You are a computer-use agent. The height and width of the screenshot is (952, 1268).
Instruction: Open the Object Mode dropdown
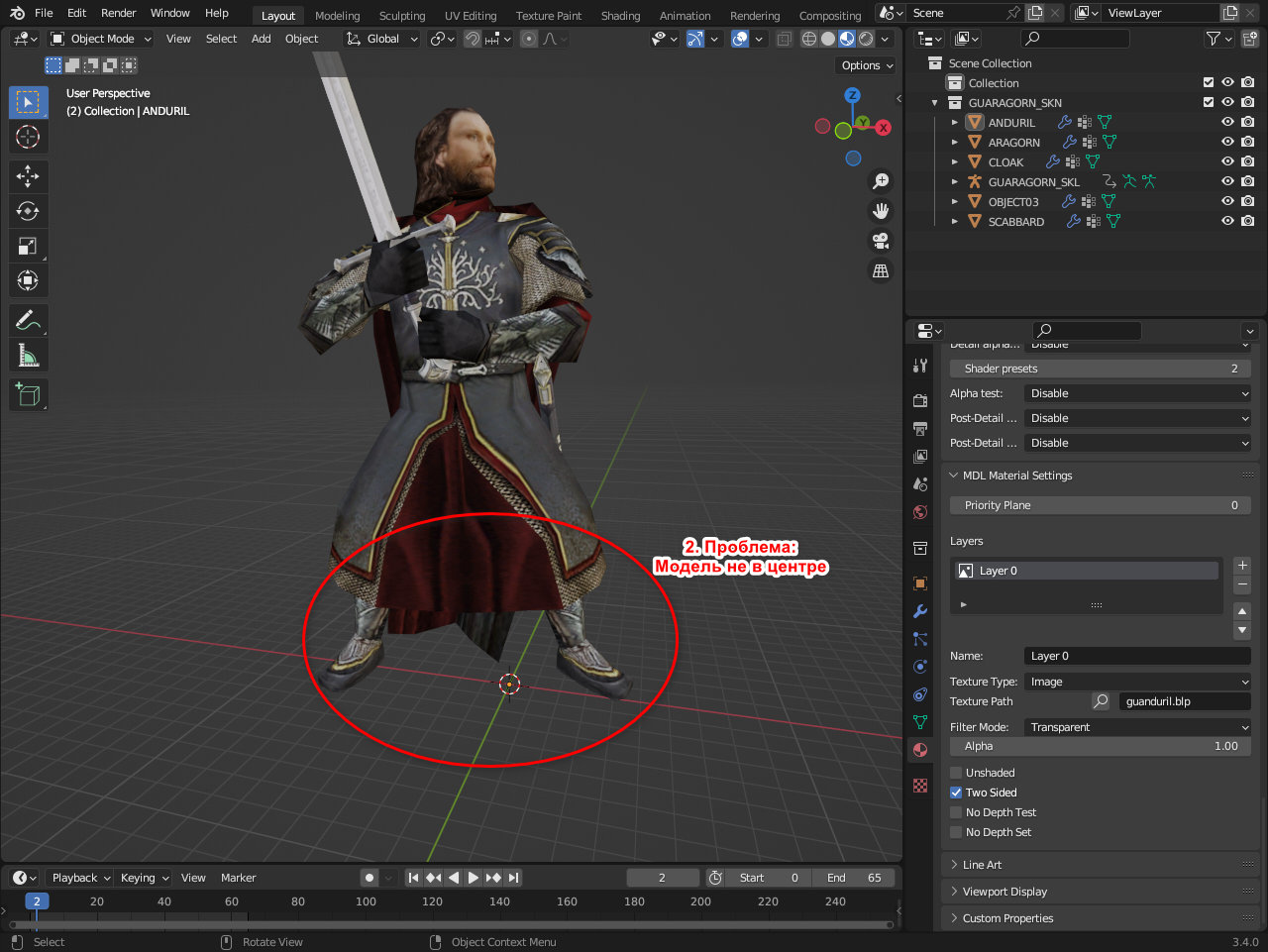coord(101,39)
